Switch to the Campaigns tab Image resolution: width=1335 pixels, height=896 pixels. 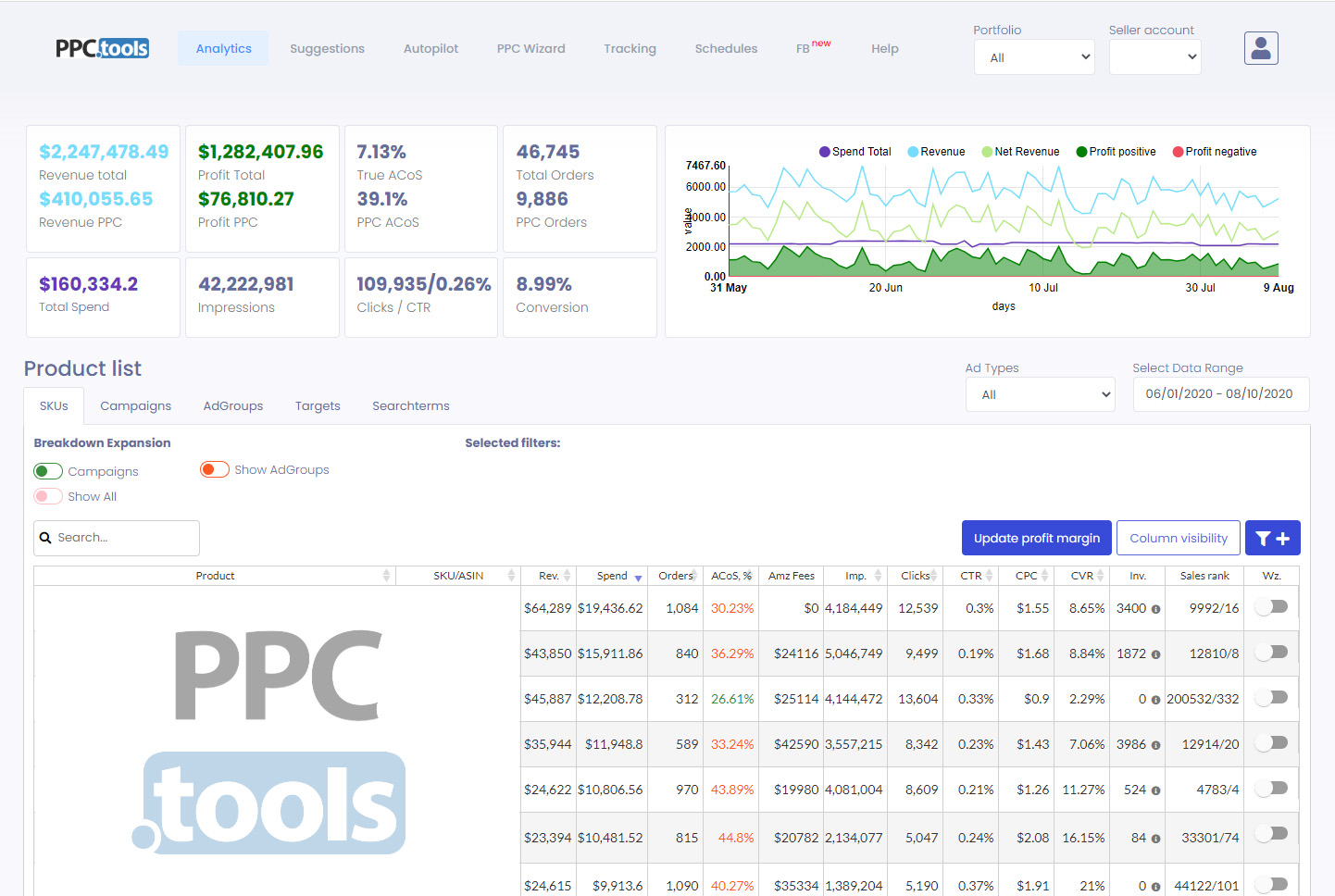[x=135, y=405]
